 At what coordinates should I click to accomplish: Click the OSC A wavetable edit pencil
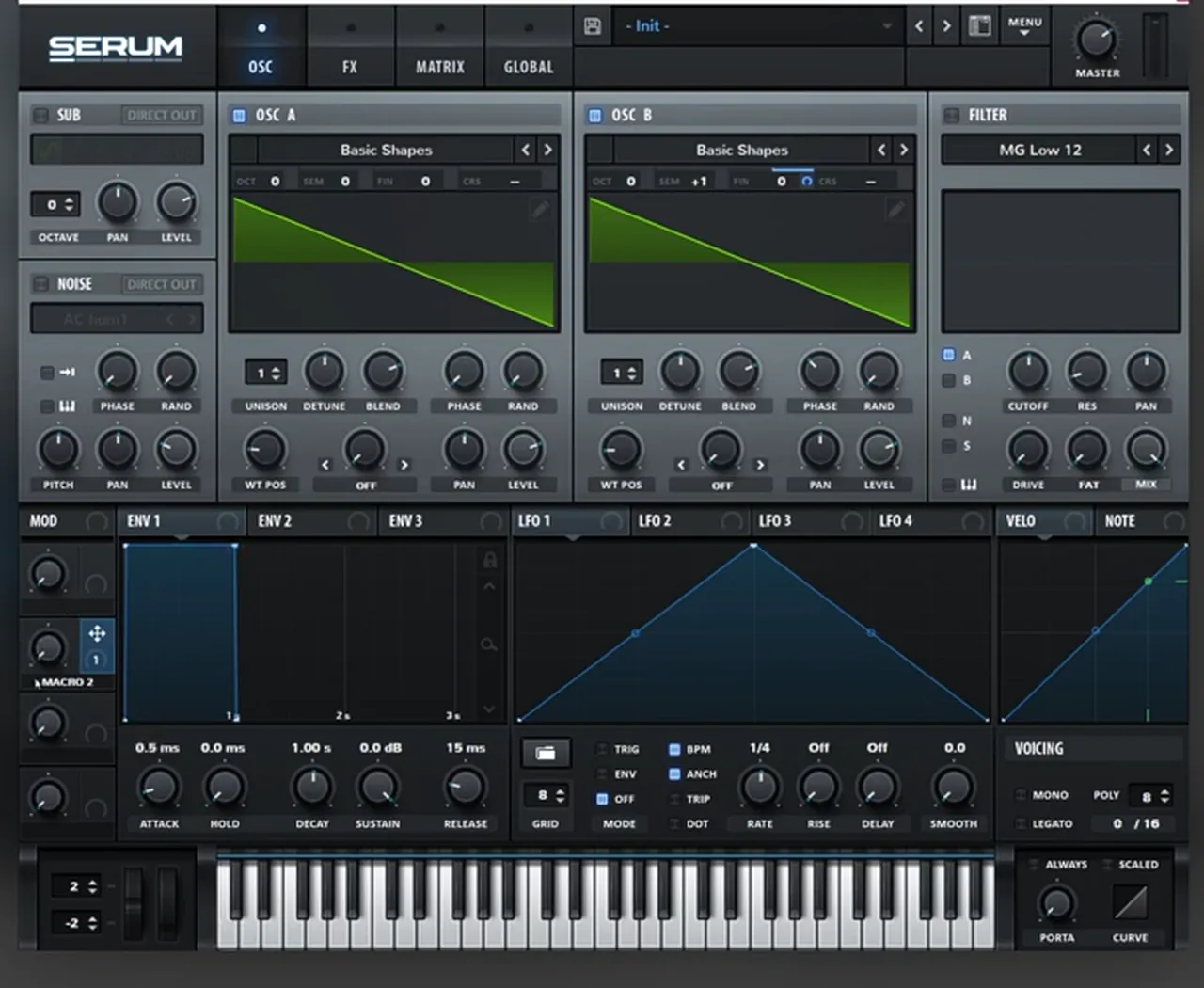coord(540,210)
